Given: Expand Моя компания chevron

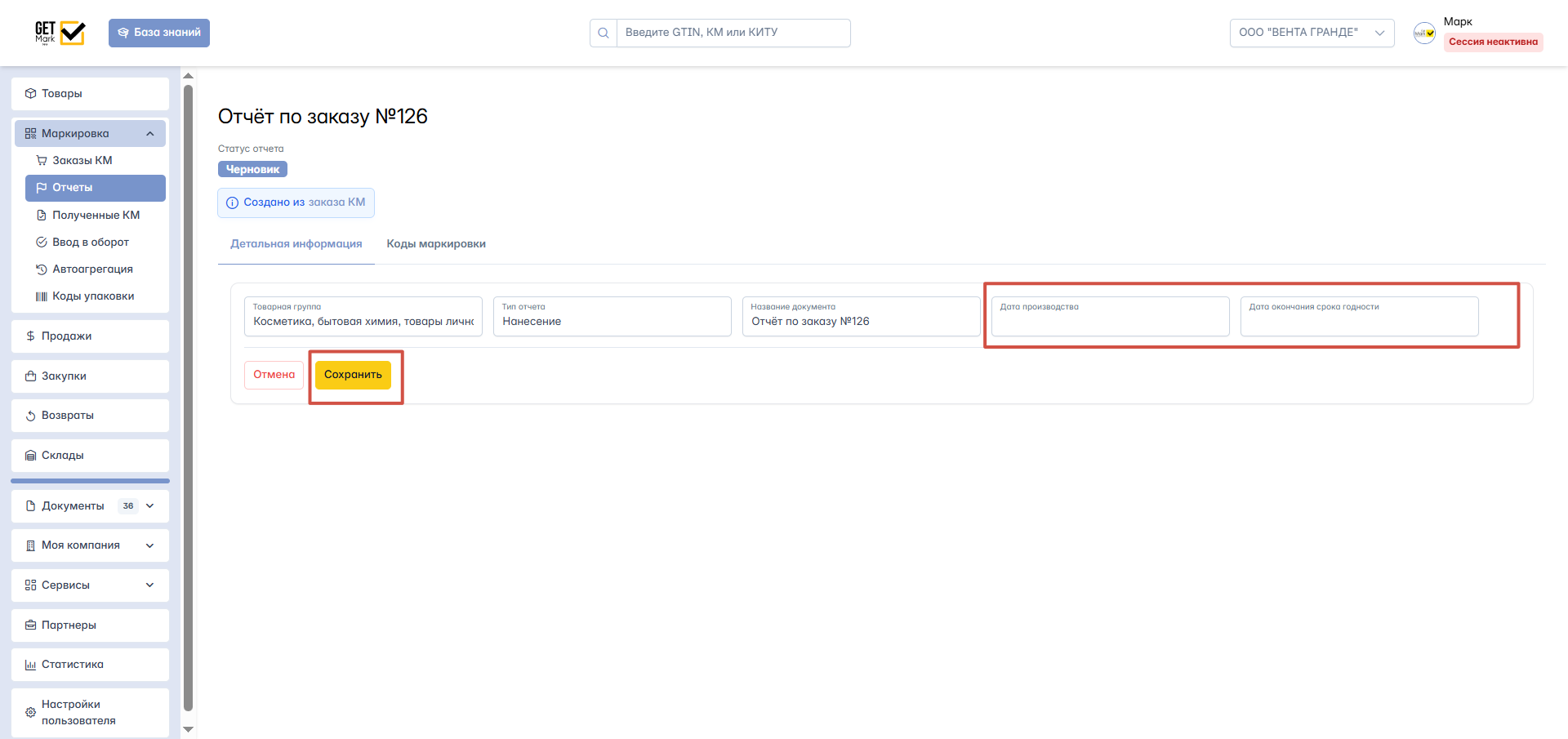Looking at the screenshot, I should [x=150, y=545].
